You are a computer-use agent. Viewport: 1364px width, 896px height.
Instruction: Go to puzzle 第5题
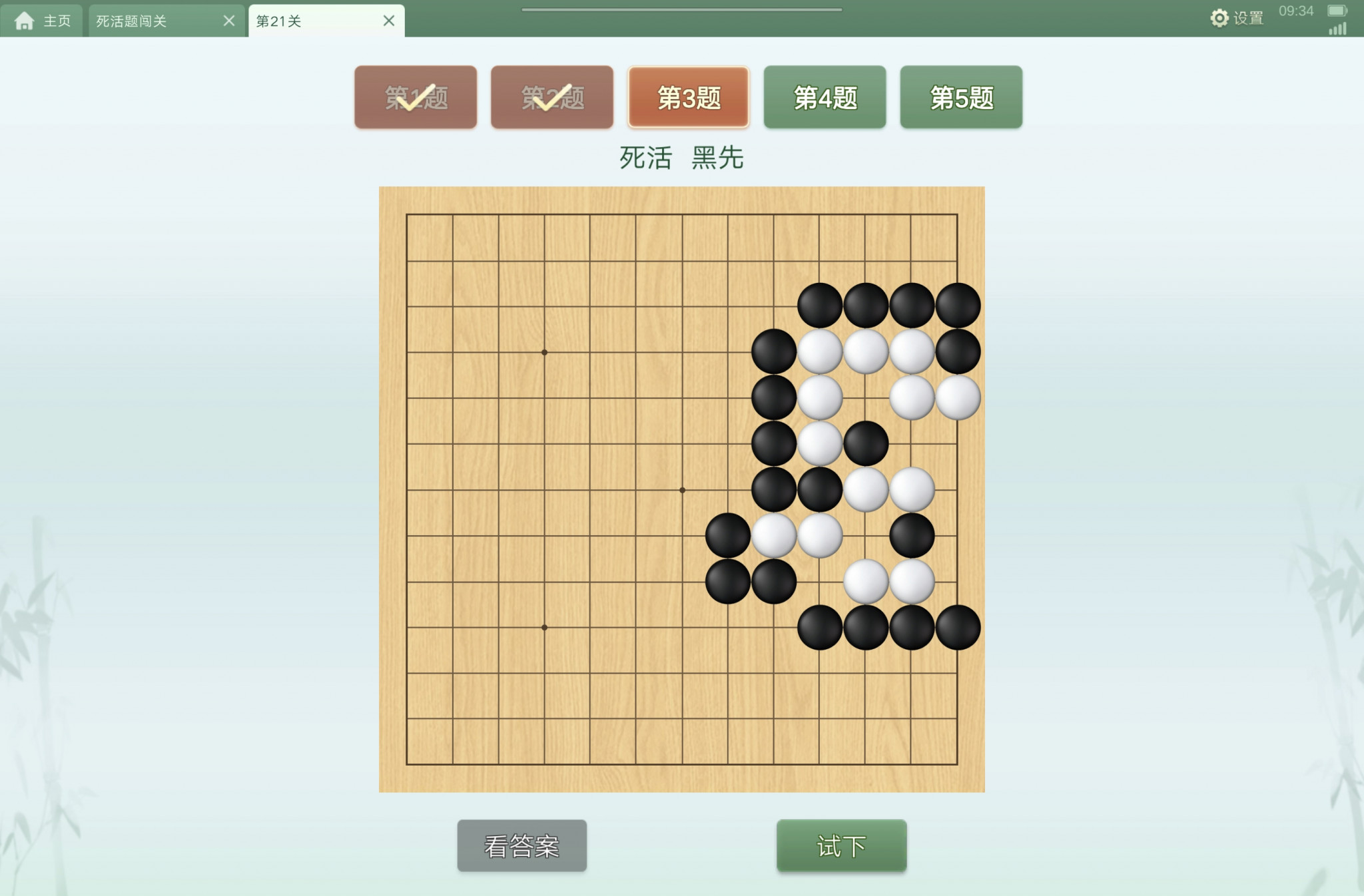(961, 97)
